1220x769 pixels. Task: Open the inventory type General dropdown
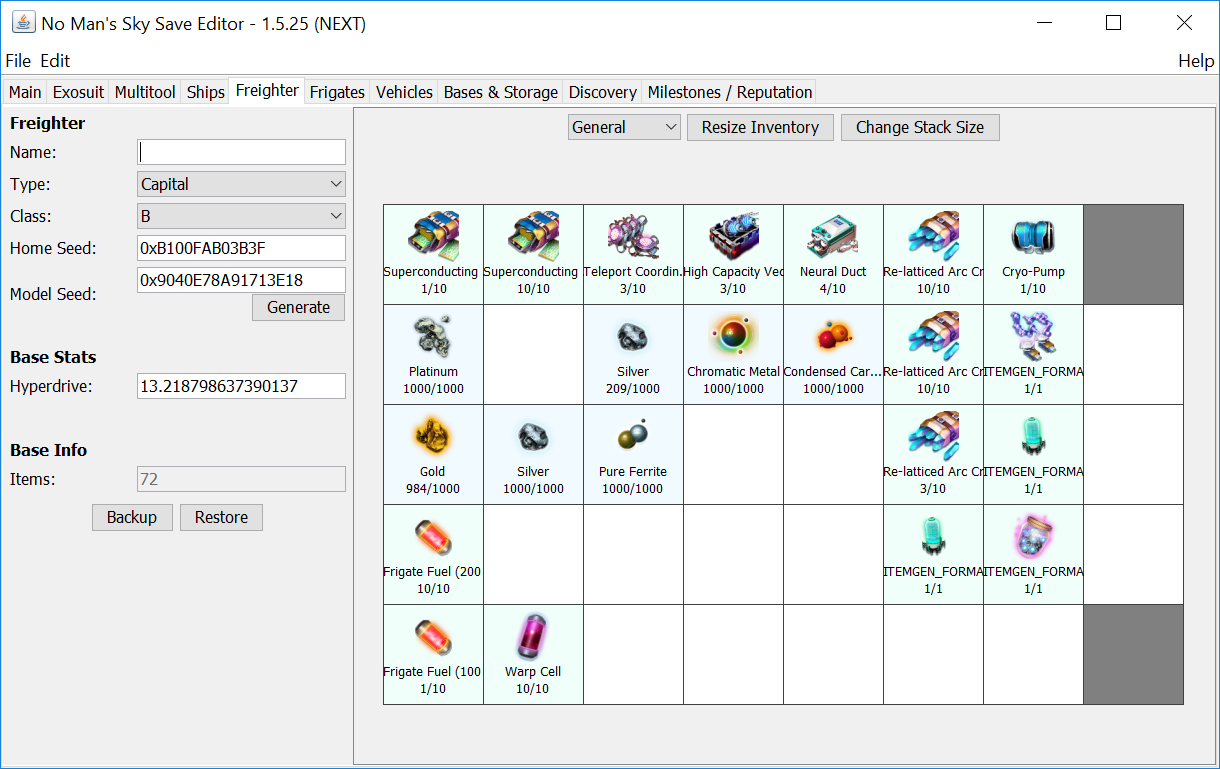point(624,127)
